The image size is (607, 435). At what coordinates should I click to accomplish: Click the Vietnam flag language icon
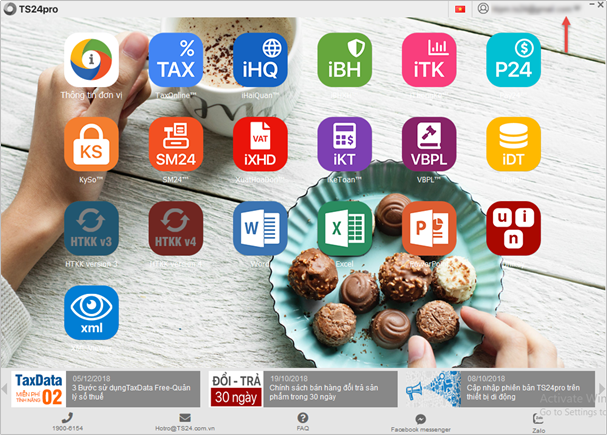(460, 9)
